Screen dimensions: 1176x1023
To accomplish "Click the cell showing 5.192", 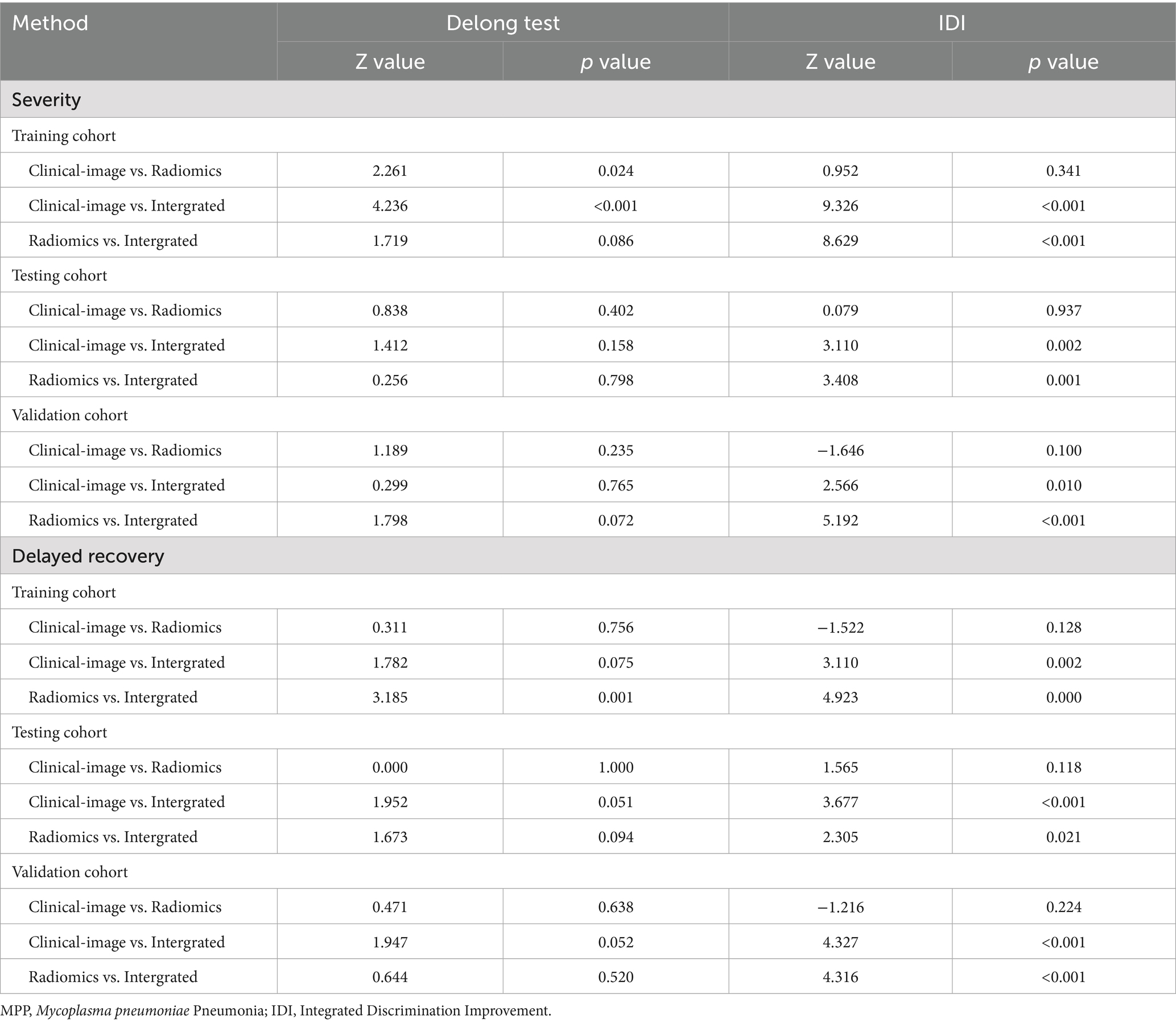I will click(x=840, y=520).
